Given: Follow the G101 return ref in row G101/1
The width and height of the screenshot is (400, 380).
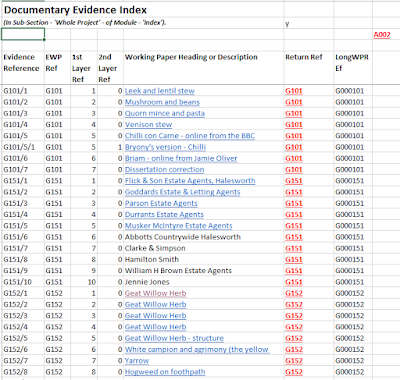Looking at the screenshot, I should coord(294,91).
